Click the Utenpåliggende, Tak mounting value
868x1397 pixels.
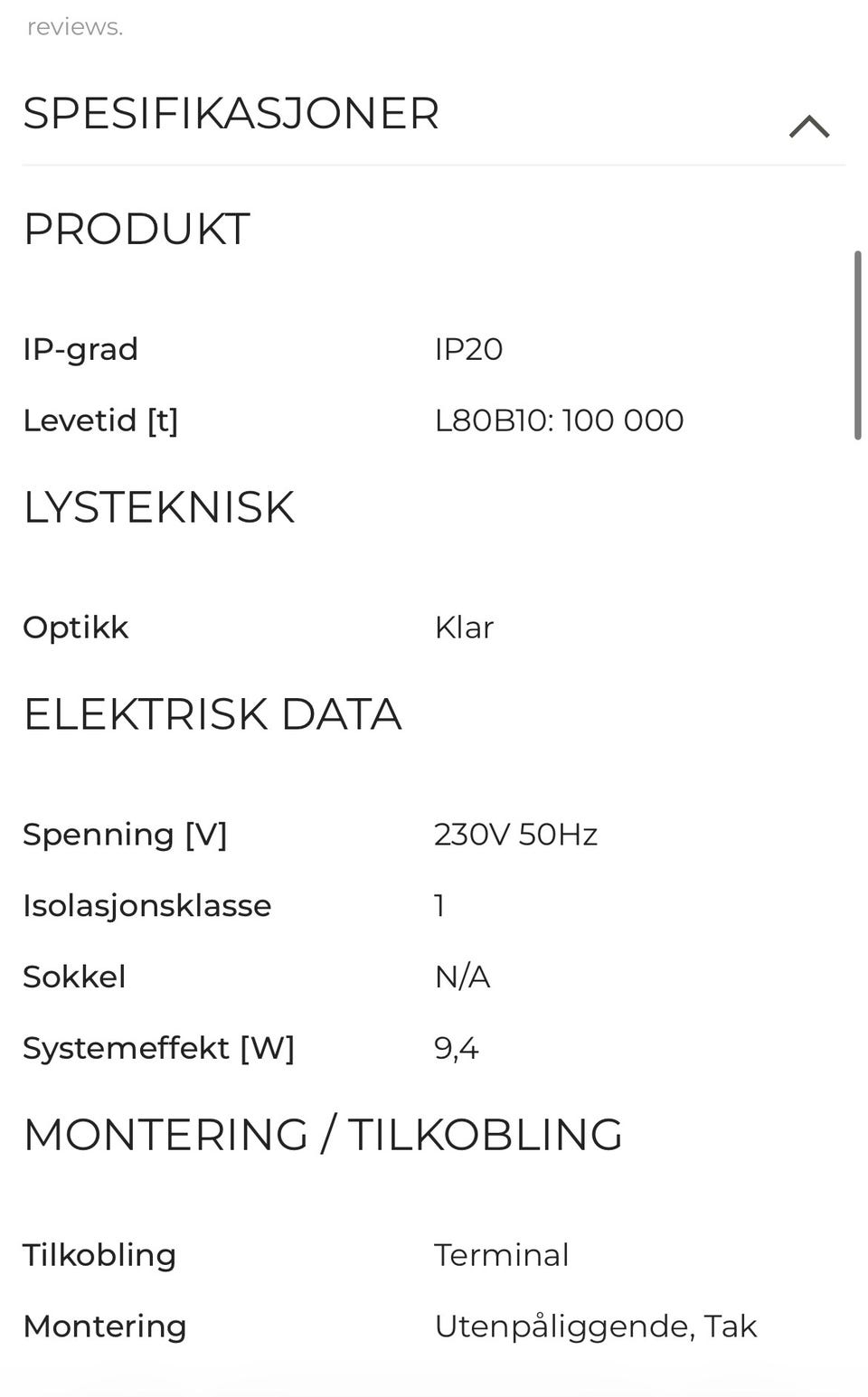(x=595, y=1326)
